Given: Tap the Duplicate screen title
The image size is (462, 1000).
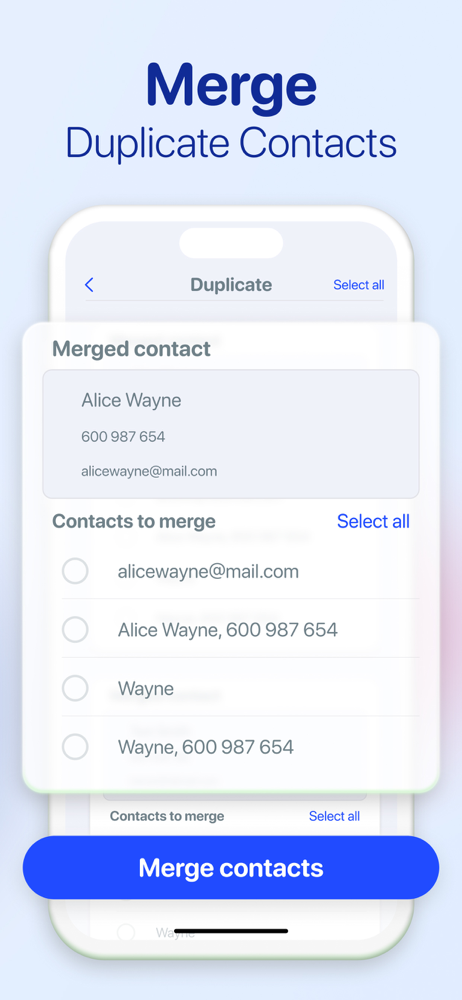Looking at the screenshot, I should (231, 285).
